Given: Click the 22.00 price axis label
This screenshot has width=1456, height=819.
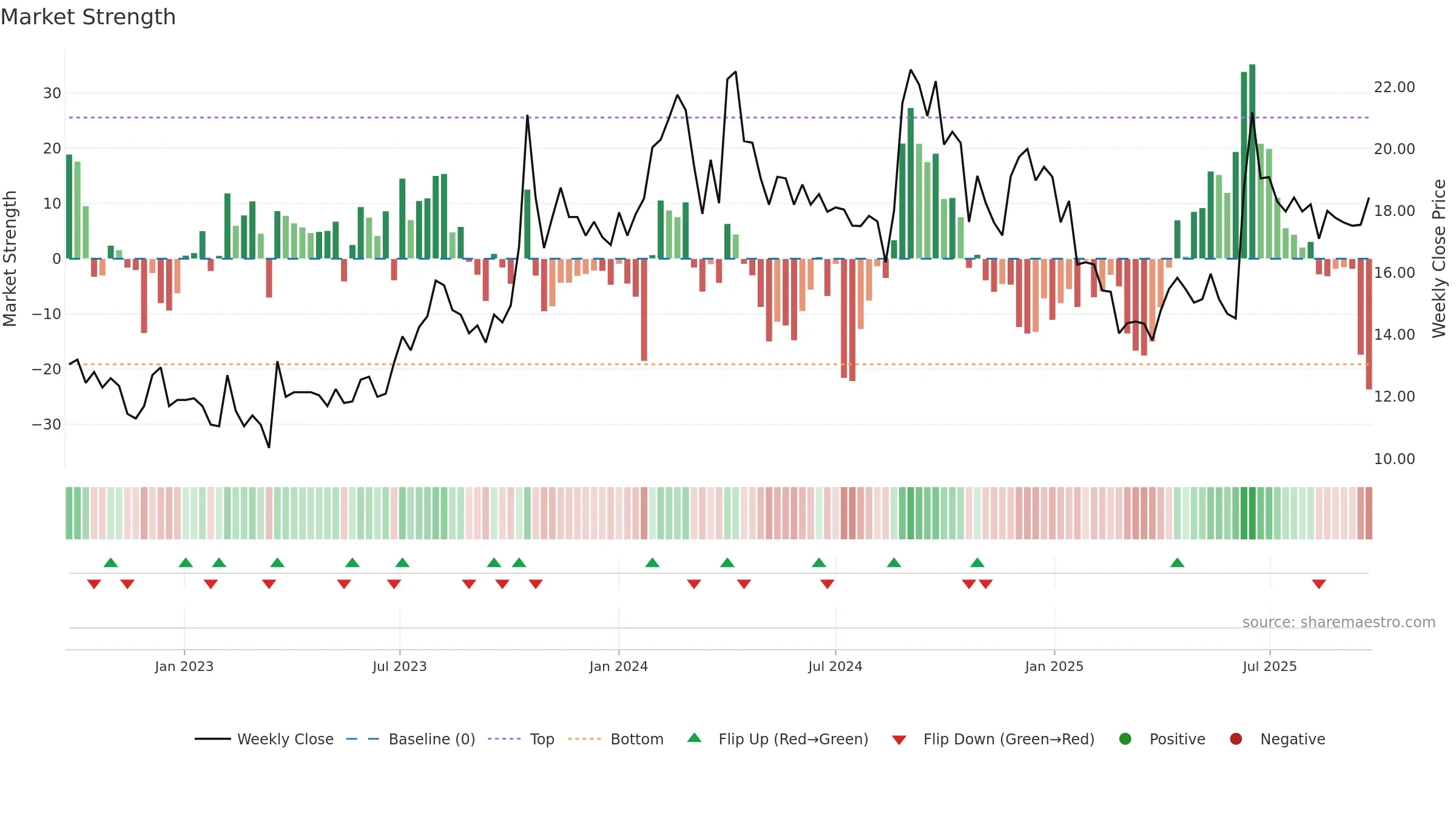Looking at the screenshot, I should 1394,87.
